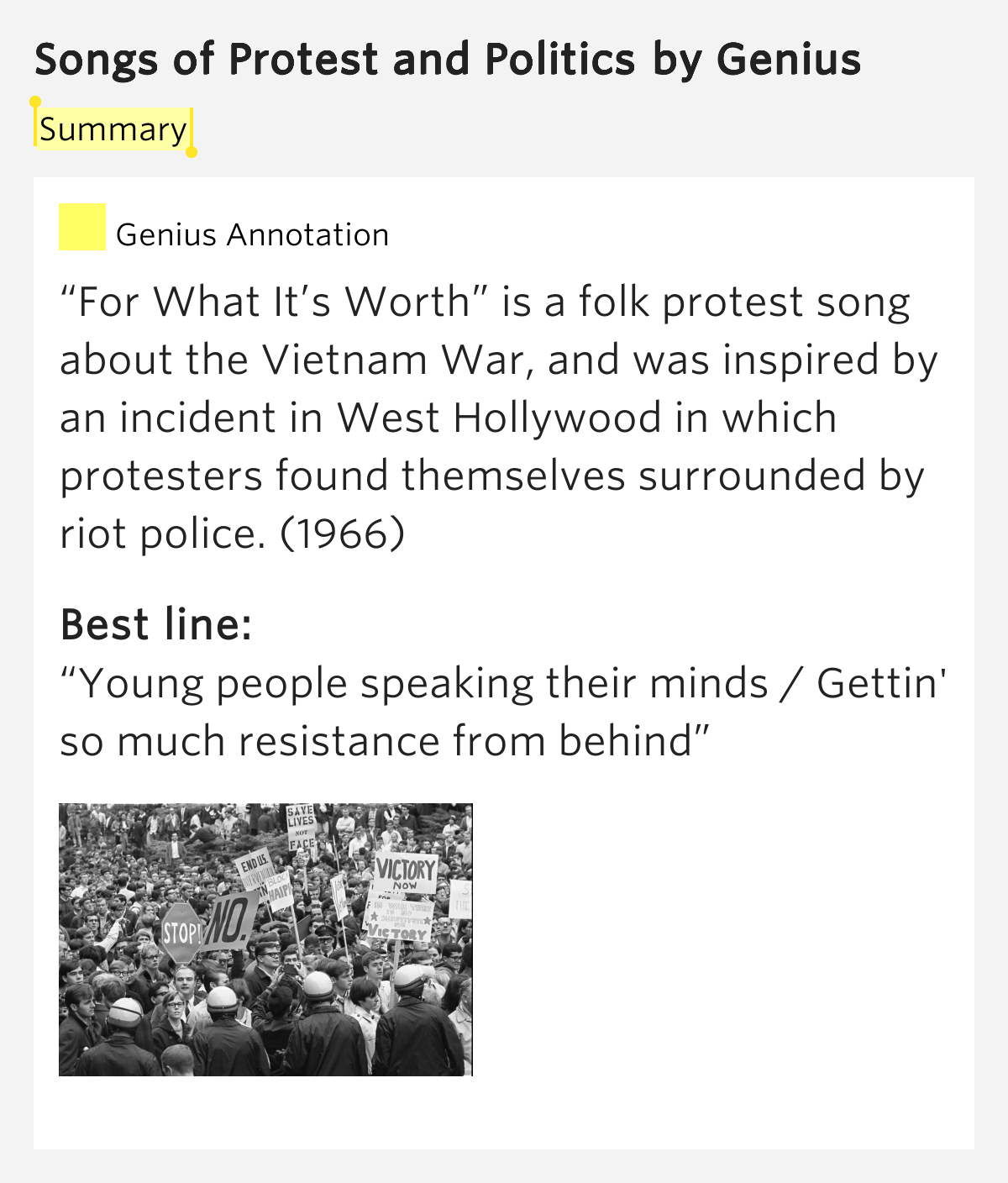Click the "Young people speaking their minds" quote
Screen dimensions: 1008x1183
click(414, 683)
